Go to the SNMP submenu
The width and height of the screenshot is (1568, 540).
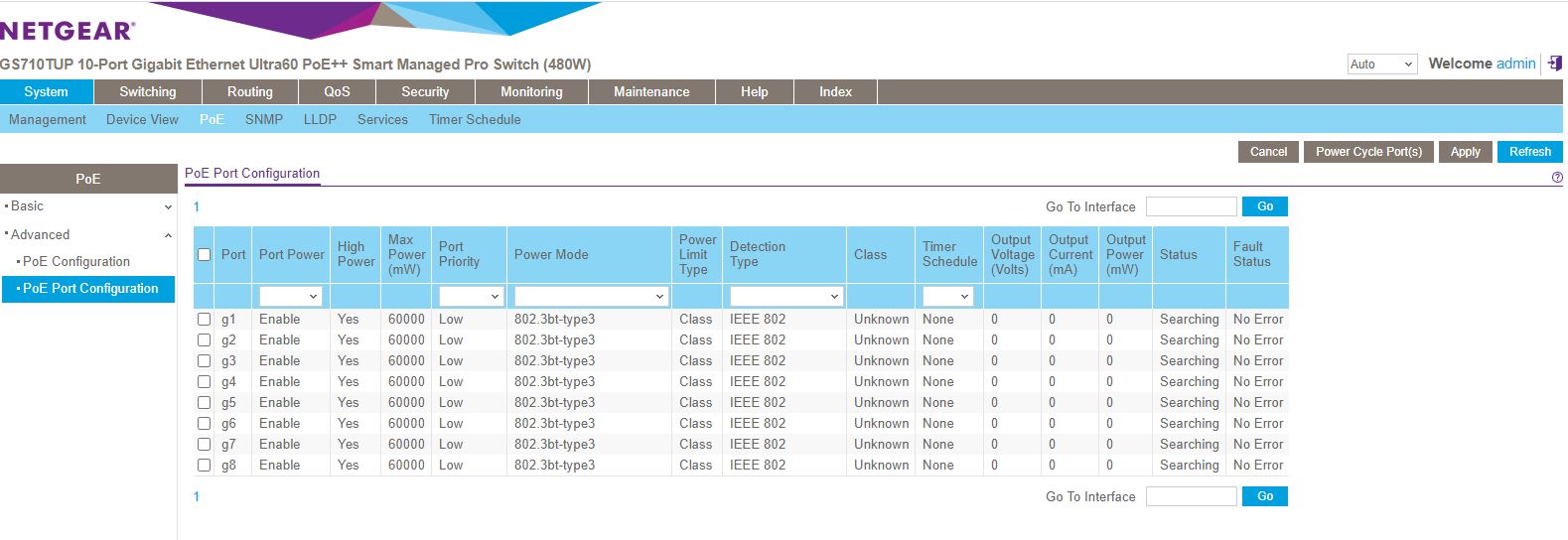coord(264,120)
